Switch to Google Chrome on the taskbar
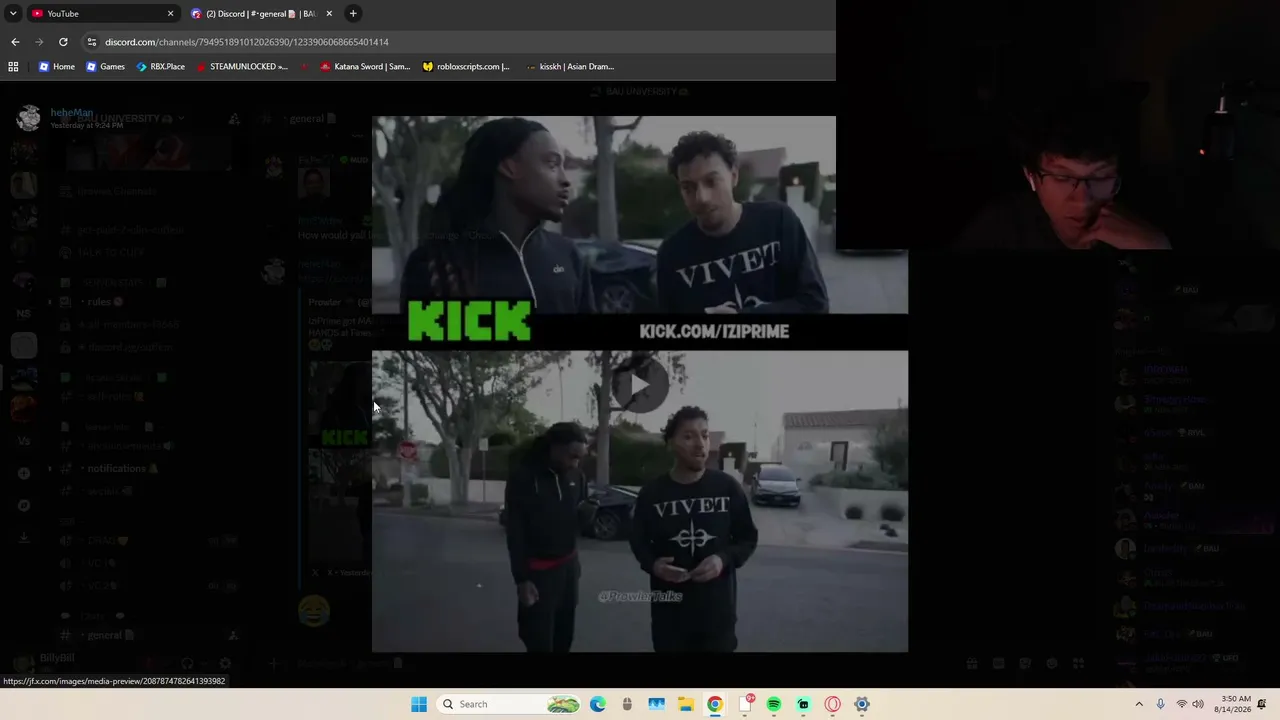 [714, 704]
